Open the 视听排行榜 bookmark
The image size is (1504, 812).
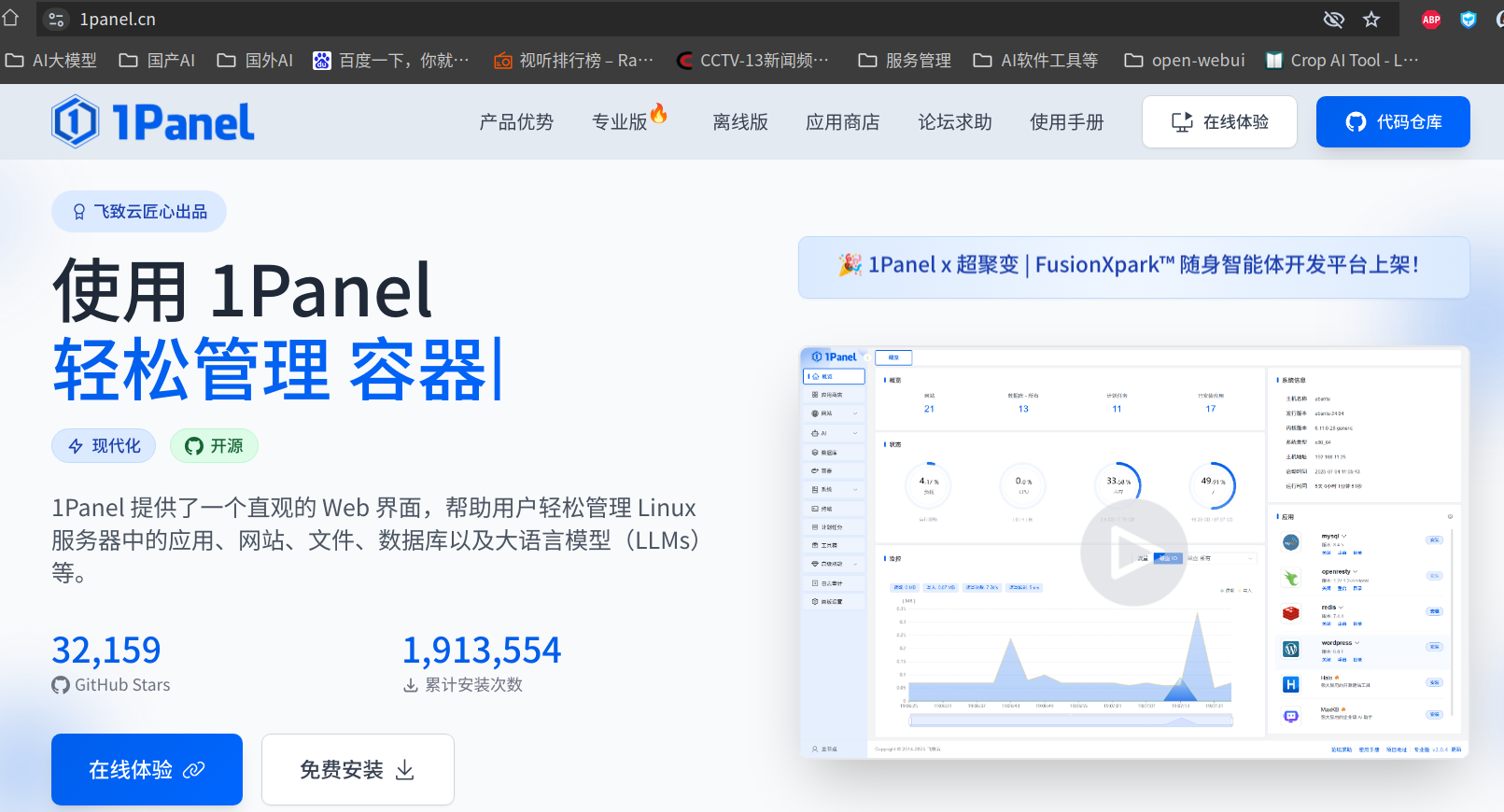coord(573,61)
